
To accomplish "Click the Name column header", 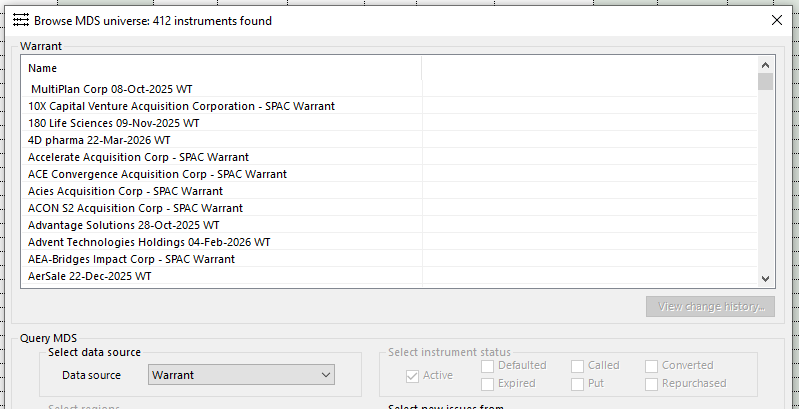I will click(x=222, y=68).
